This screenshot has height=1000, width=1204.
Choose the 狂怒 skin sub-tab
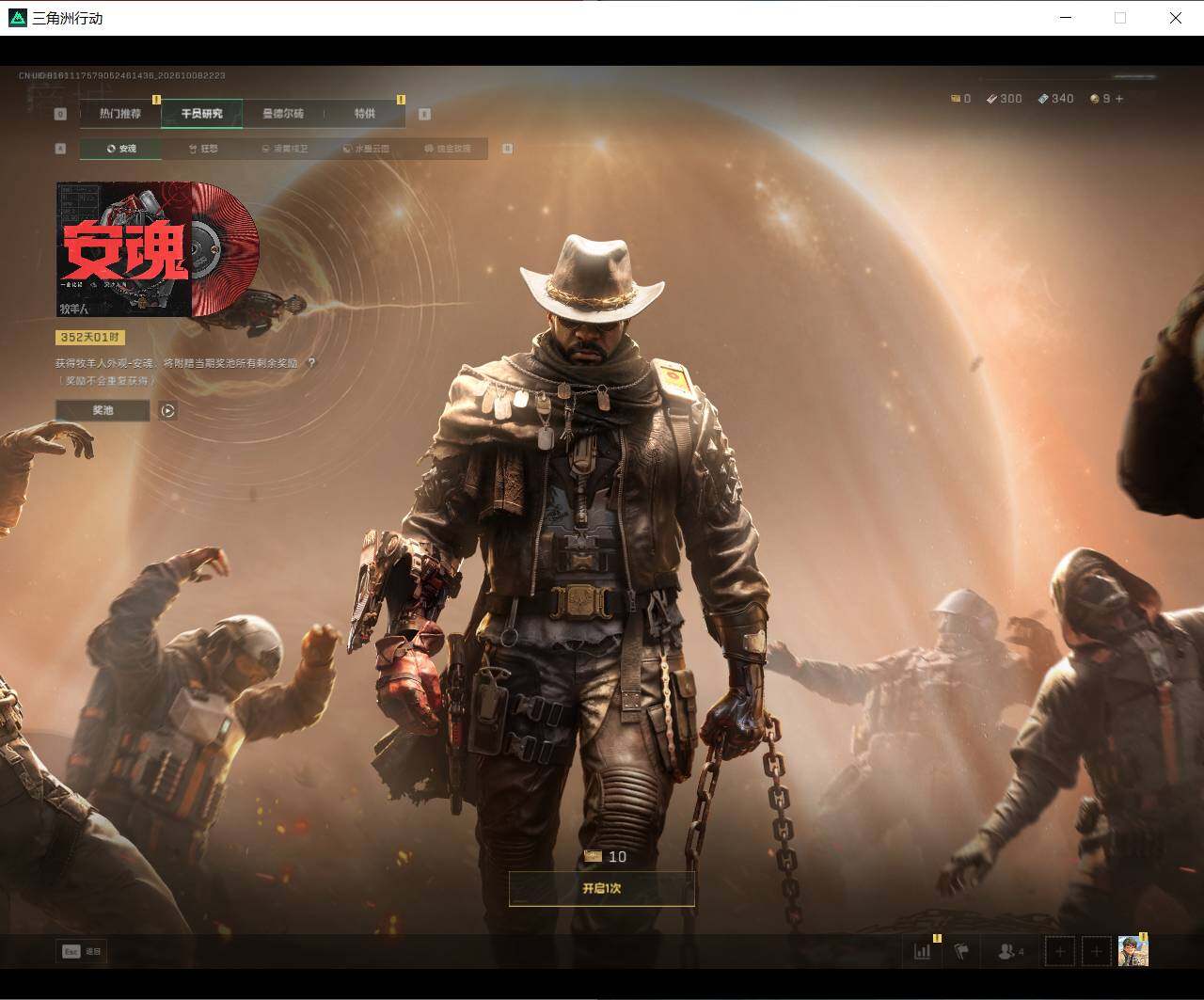(x=202, y=149)
